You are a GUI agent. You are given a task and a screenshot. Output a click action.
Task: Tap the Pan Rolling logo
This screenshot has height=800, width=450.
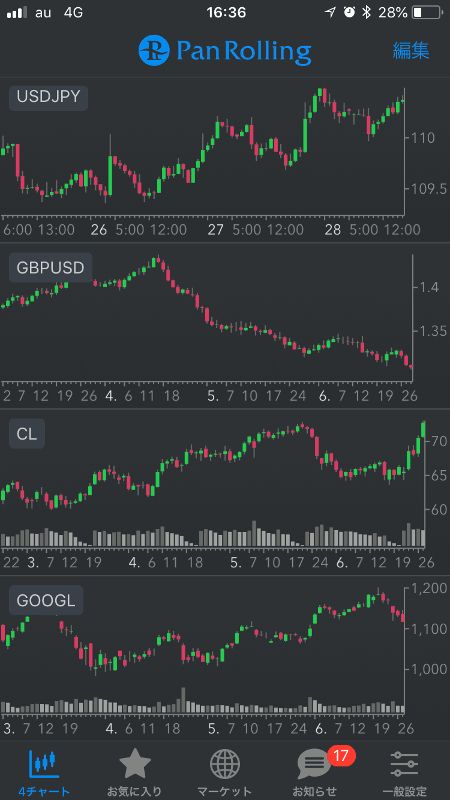tap(224, 51)
